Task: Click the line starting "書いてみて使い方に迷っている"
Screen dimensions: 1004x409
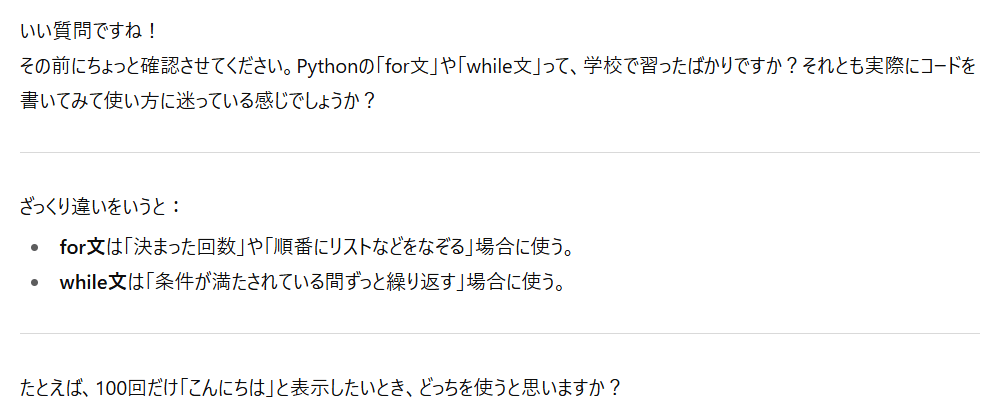Action: pyautogui.click(x=197, y=102)
